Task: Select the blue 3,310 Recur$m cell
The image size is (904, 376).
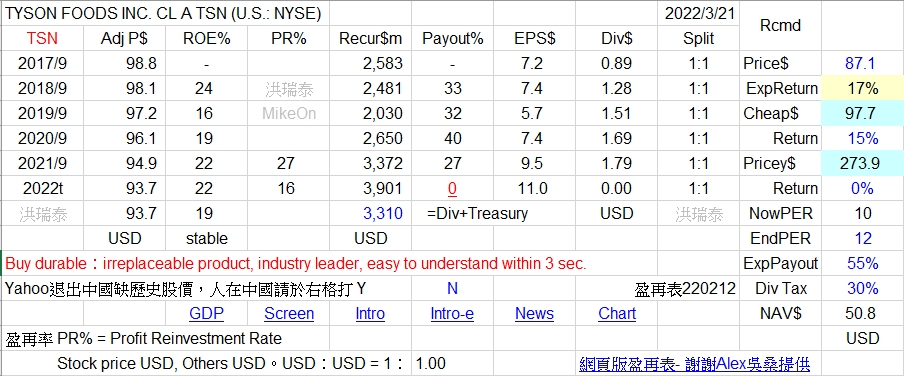Action: pyautogui.click(x=371, y=213)
